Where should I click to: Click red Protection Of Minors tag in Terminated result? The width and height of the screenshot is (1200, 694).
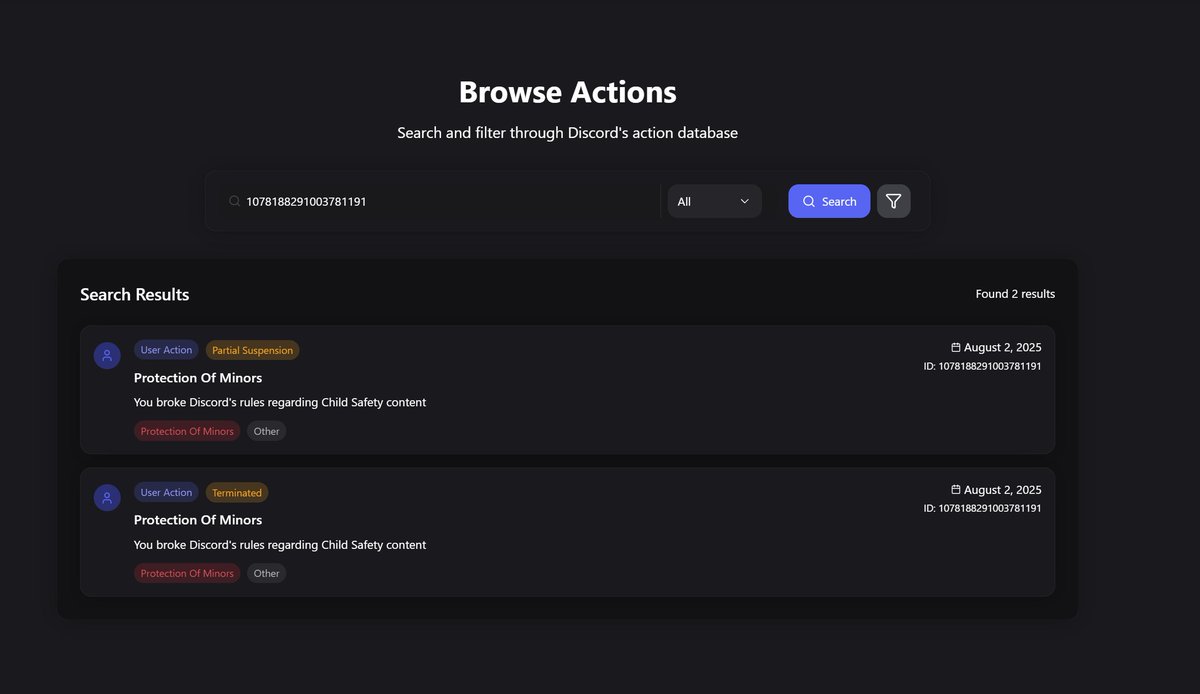click(187, 573)
